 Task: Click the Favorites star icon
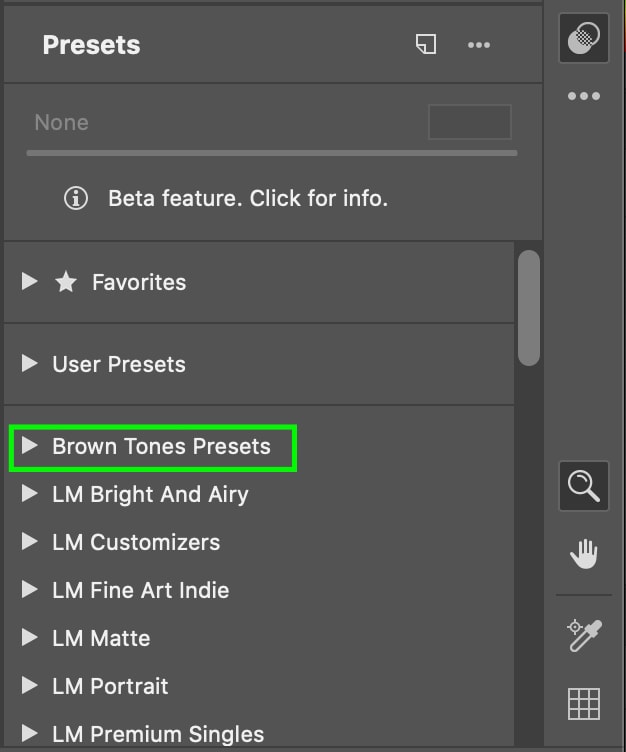pyautogui.click(x=66, y=282)
